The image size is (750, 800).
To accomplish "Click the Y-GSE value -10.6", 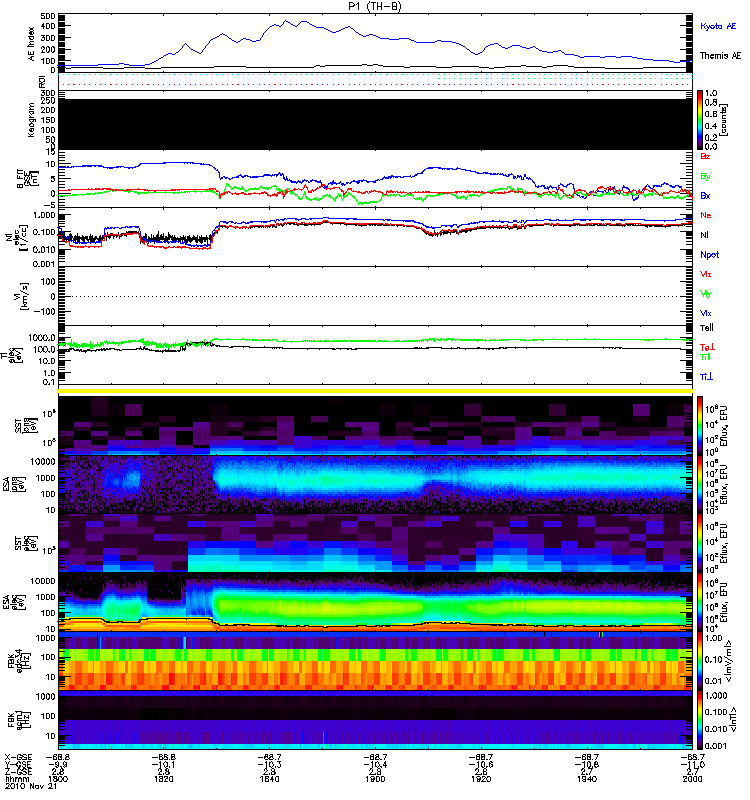I will [481, 765].
